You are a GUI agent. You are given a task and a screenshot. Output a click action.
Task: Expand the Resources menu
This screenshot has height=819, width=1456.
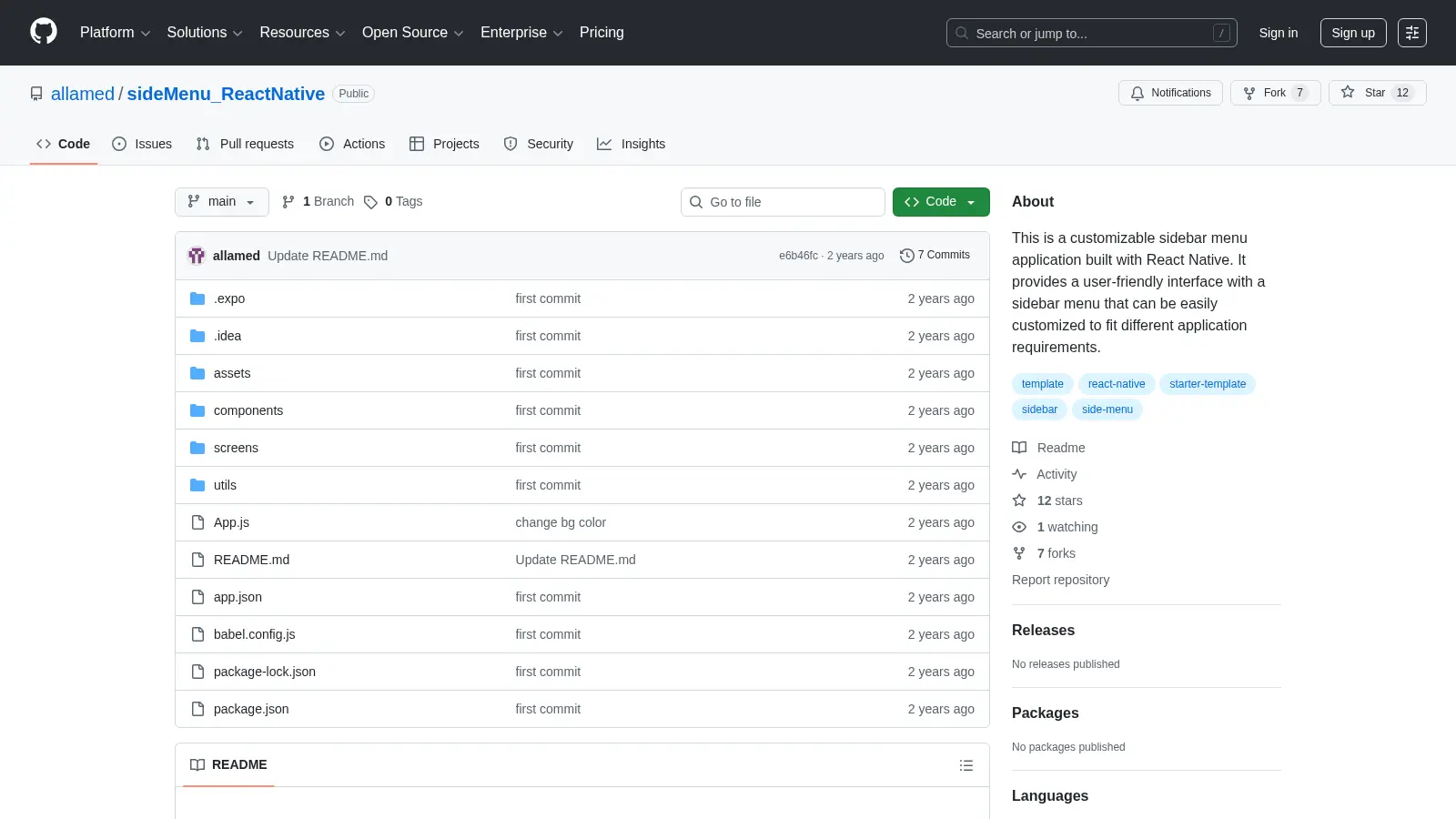point(302,33)
